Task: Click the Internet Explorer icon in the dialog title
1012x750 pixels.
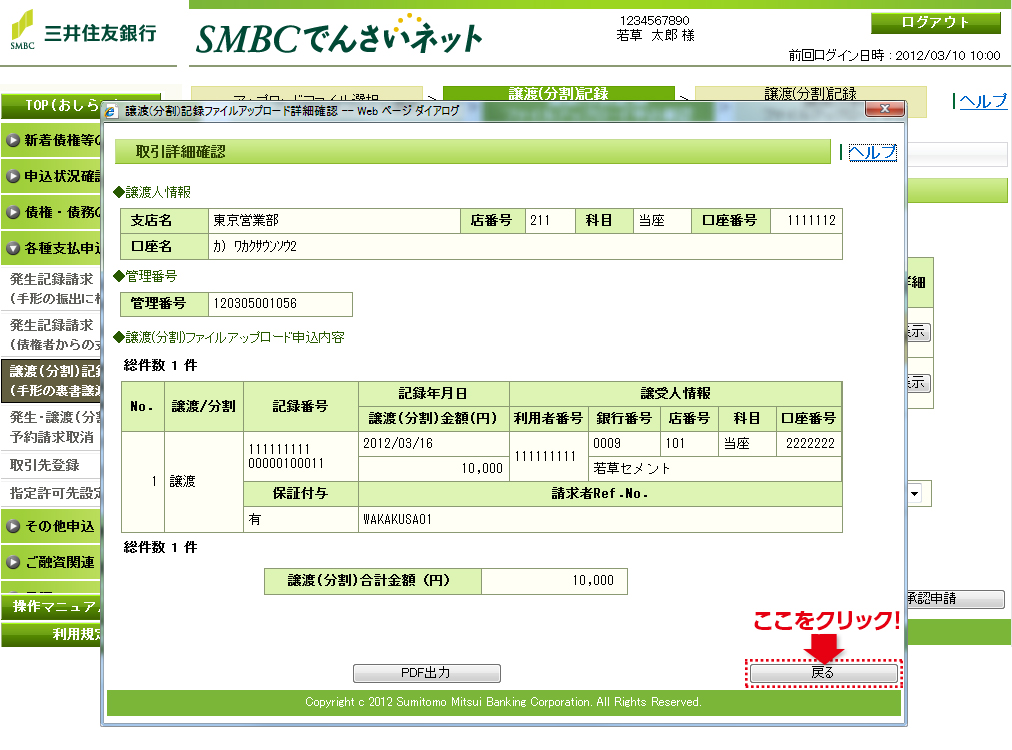Action: pos(111,111)
